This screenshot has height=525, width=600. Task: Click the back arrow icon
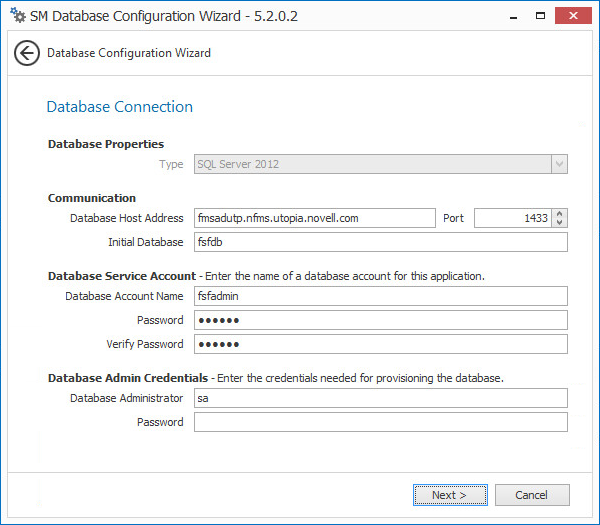pyautogui.click(x=27, y=53)
